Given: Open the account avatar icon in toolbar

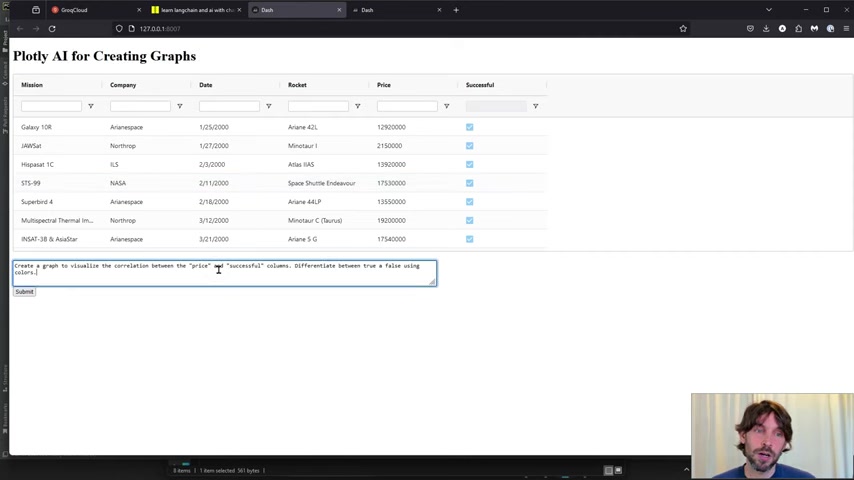Looking at the screenshot, I should [782, 29].
